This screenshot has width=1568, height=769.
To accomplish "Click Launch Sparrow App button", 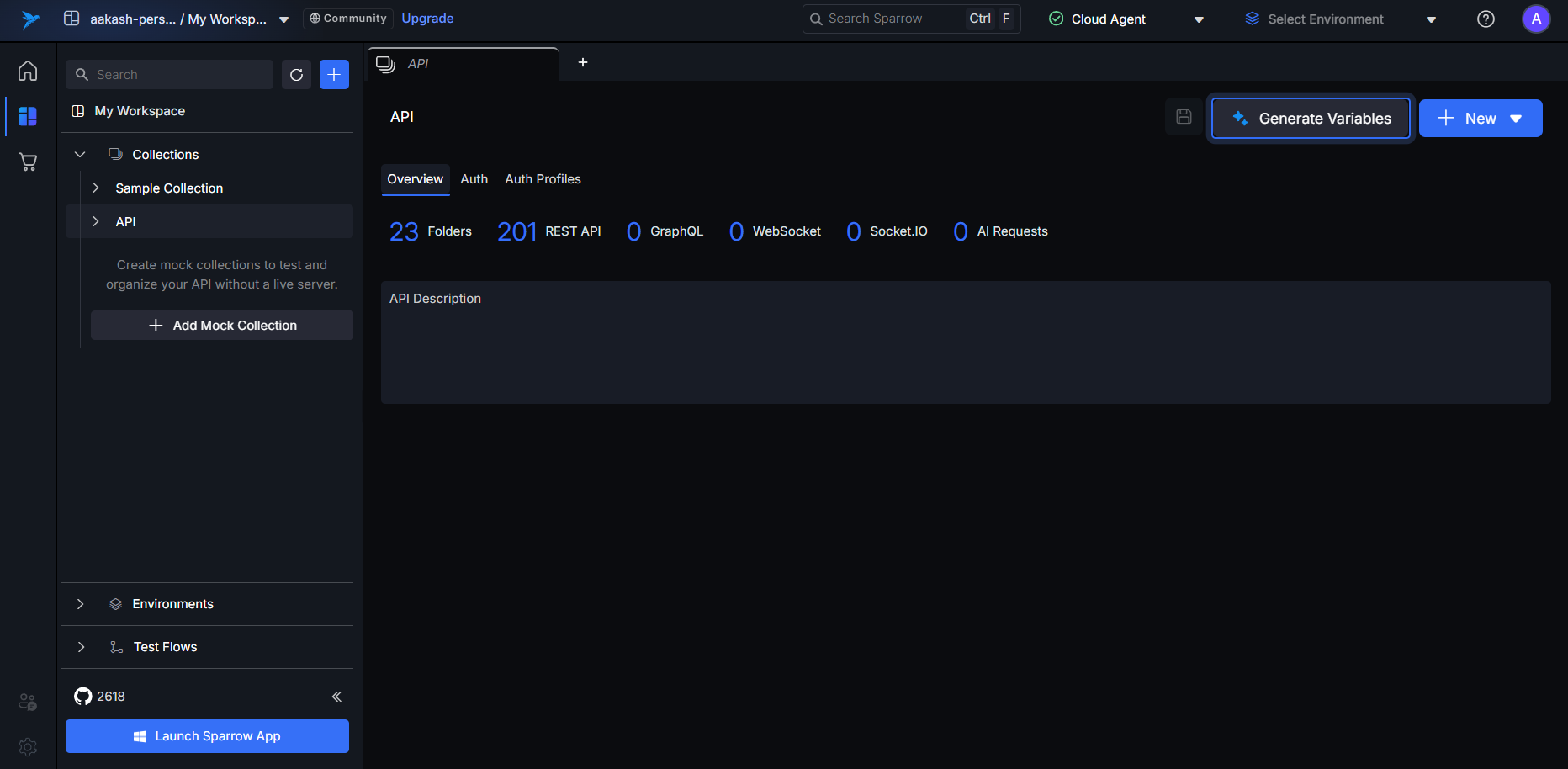I will coord(207,736).
